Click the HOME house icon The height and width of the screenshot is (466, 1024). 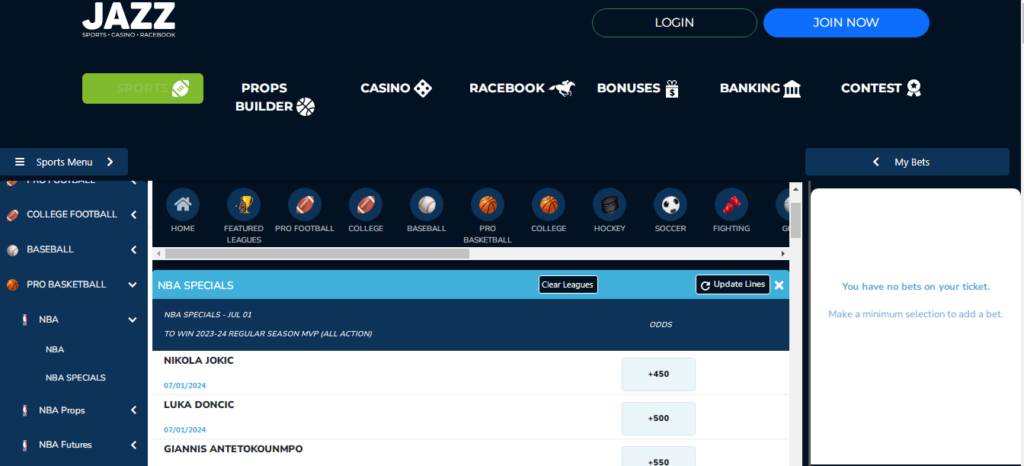tap(183, 205)
